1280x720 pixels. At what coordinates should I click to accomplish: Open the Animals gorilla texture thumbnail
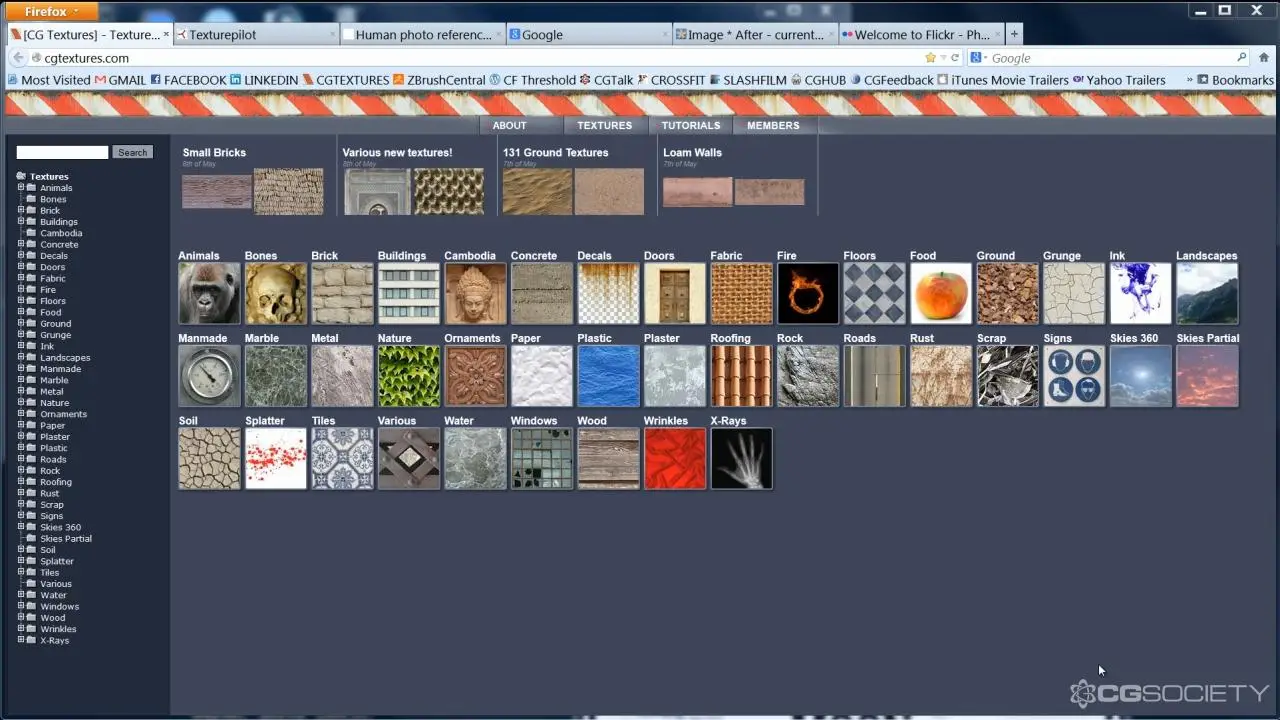click(209, 293)
